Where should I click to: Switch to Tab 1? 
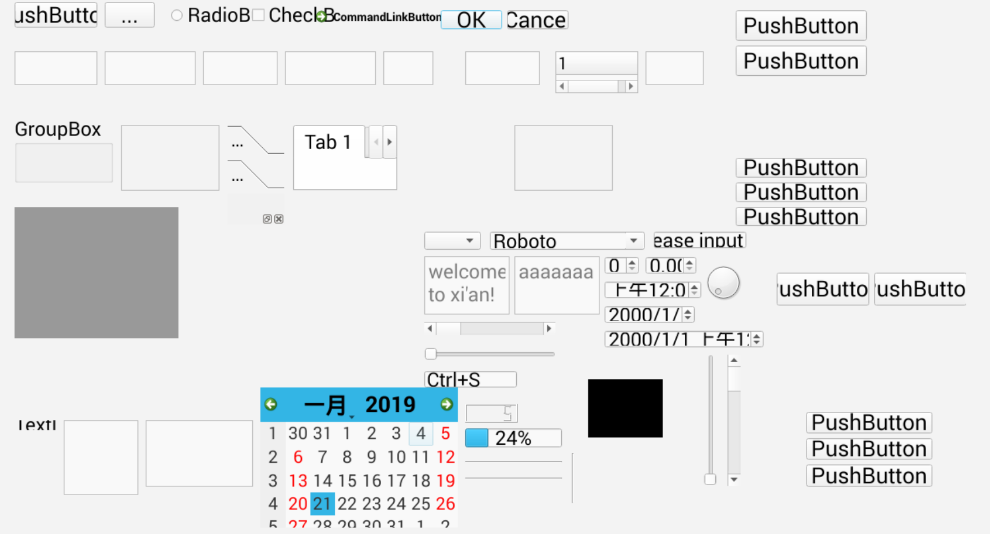click(329, 142)
